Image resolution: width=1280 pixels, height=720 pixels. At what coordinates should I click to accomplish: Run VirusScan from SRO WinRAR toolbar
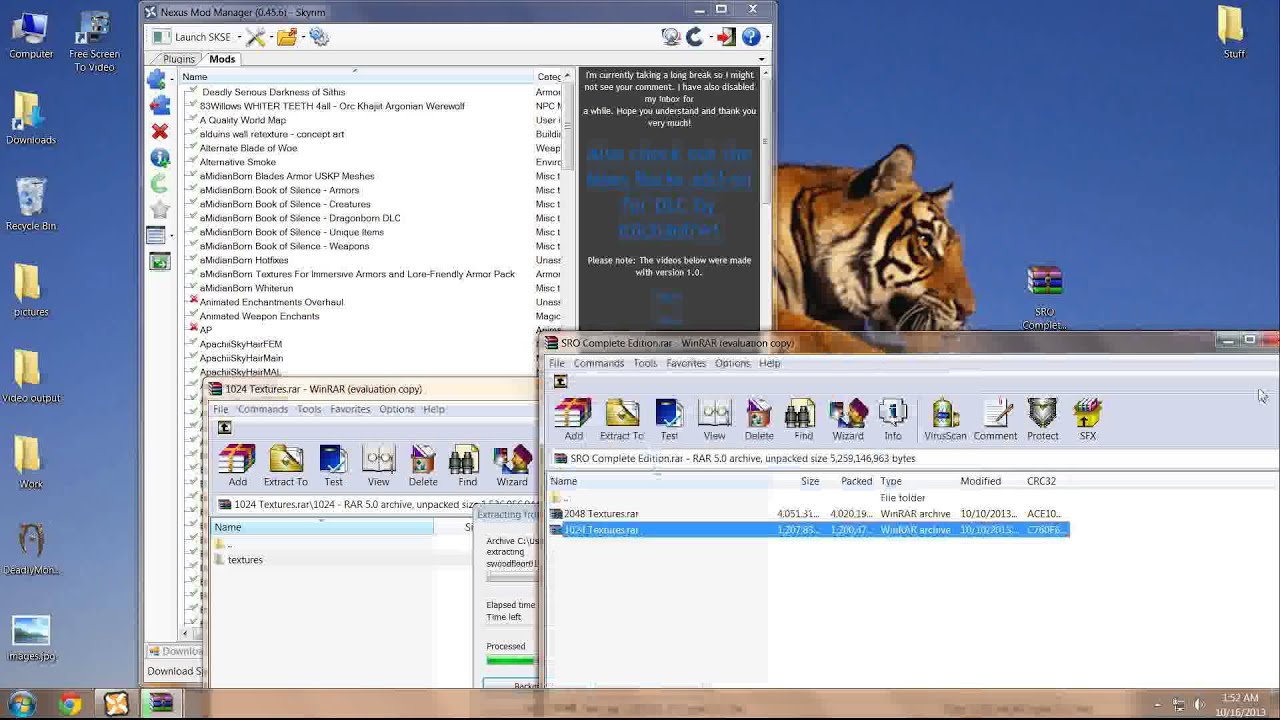coord(945,419)
